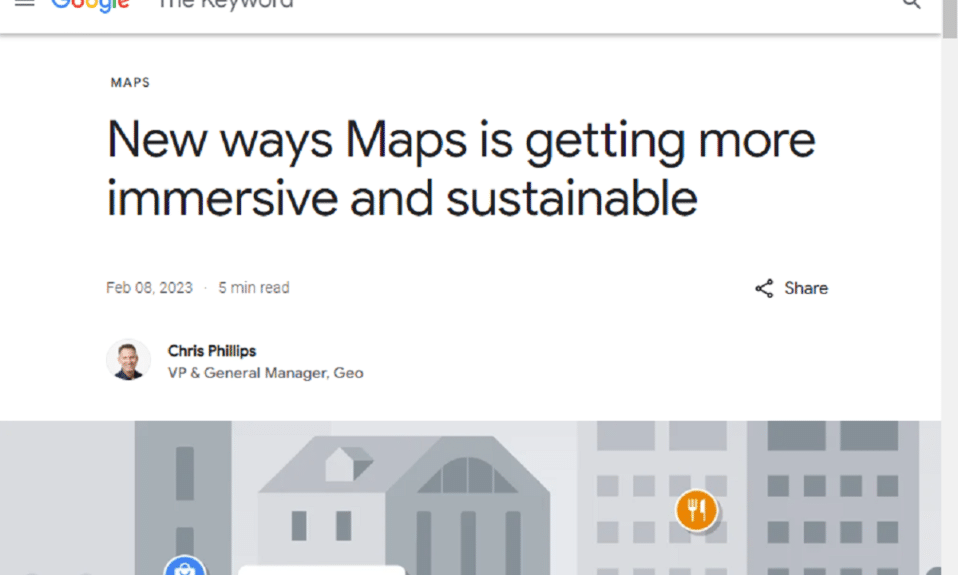Click the Feb 08, 2023 date
The image size is (958, 575).
pyautogui.click(x=150, y=288)
